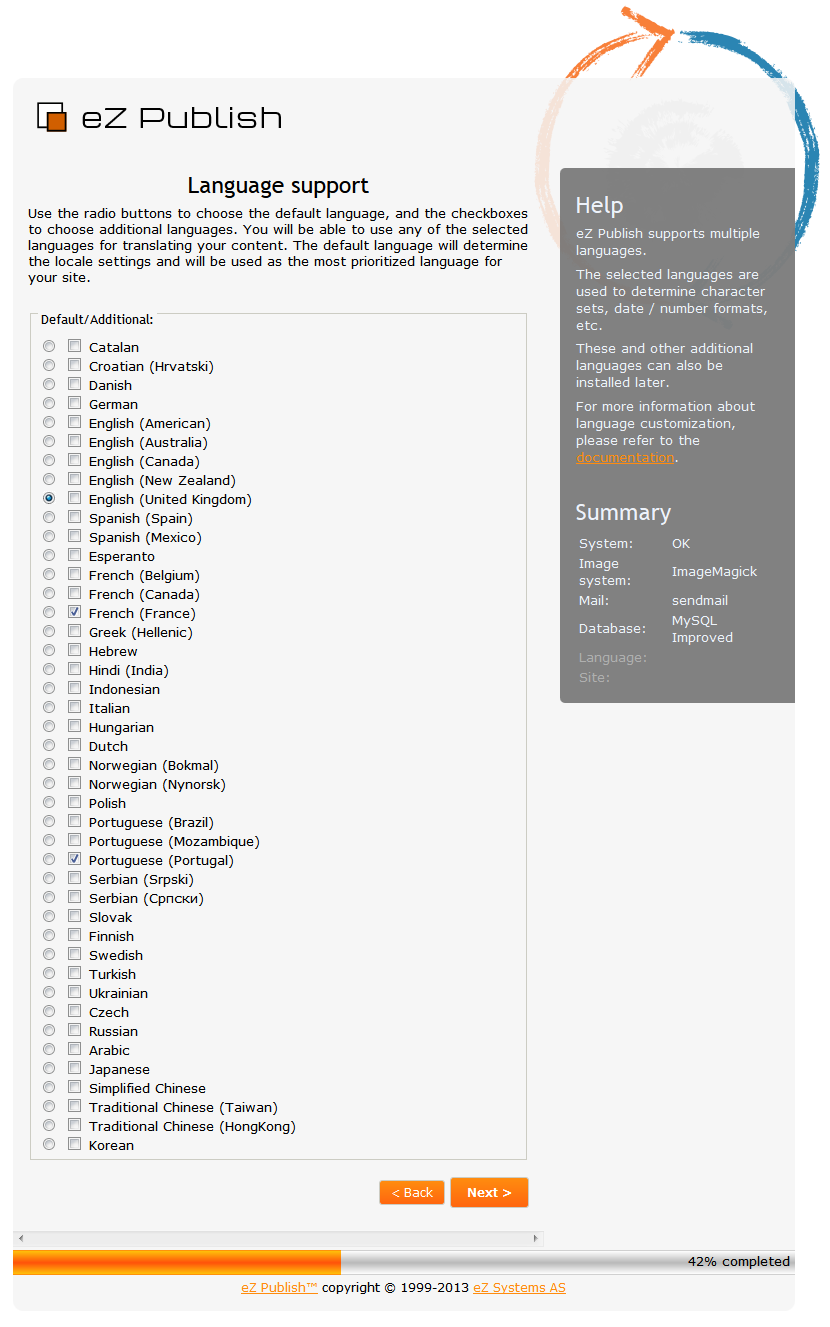
Task: Open the documentation link in Help
Action: [x=625, y=457]
